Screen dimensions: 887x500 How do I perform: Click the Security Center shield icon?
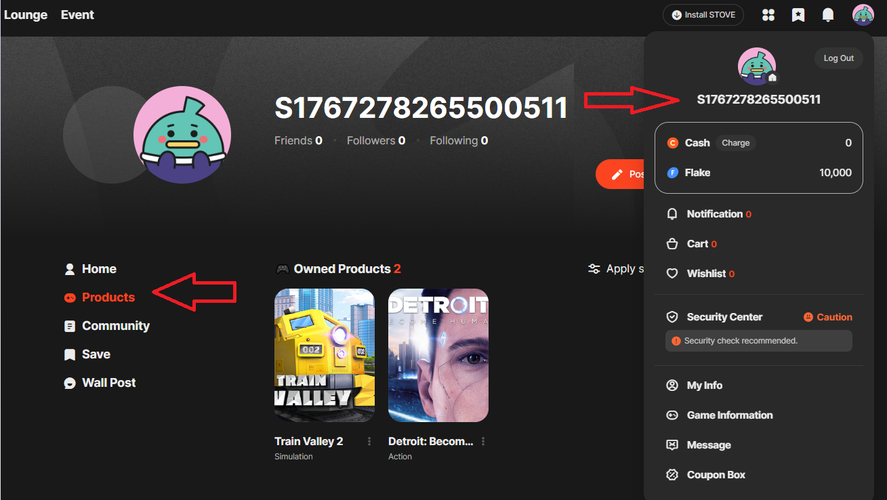pos(672,317)
